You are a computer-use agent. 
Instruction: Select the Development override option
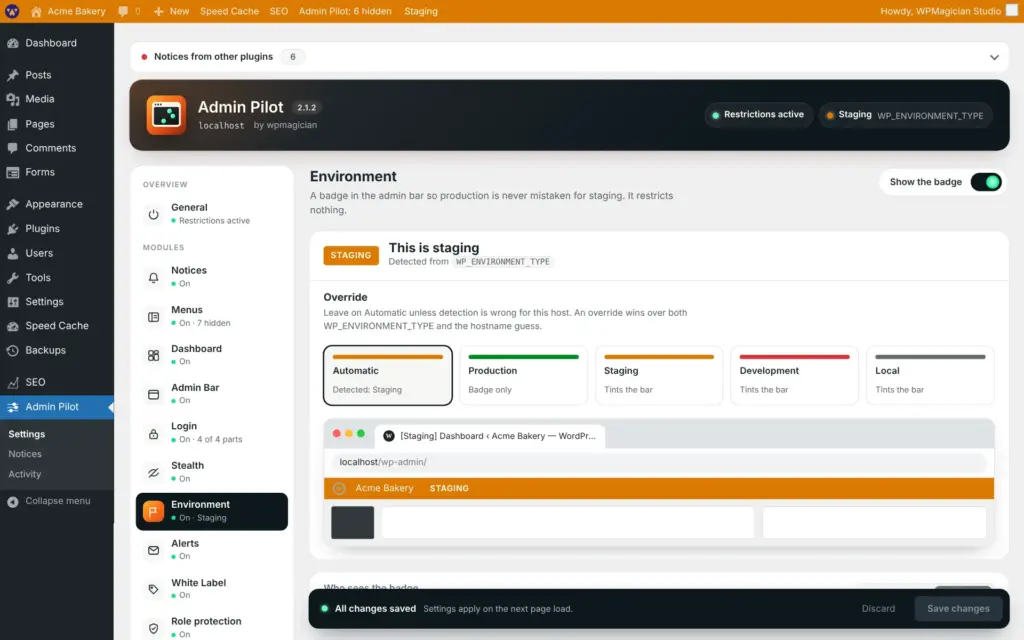point(794,376)
